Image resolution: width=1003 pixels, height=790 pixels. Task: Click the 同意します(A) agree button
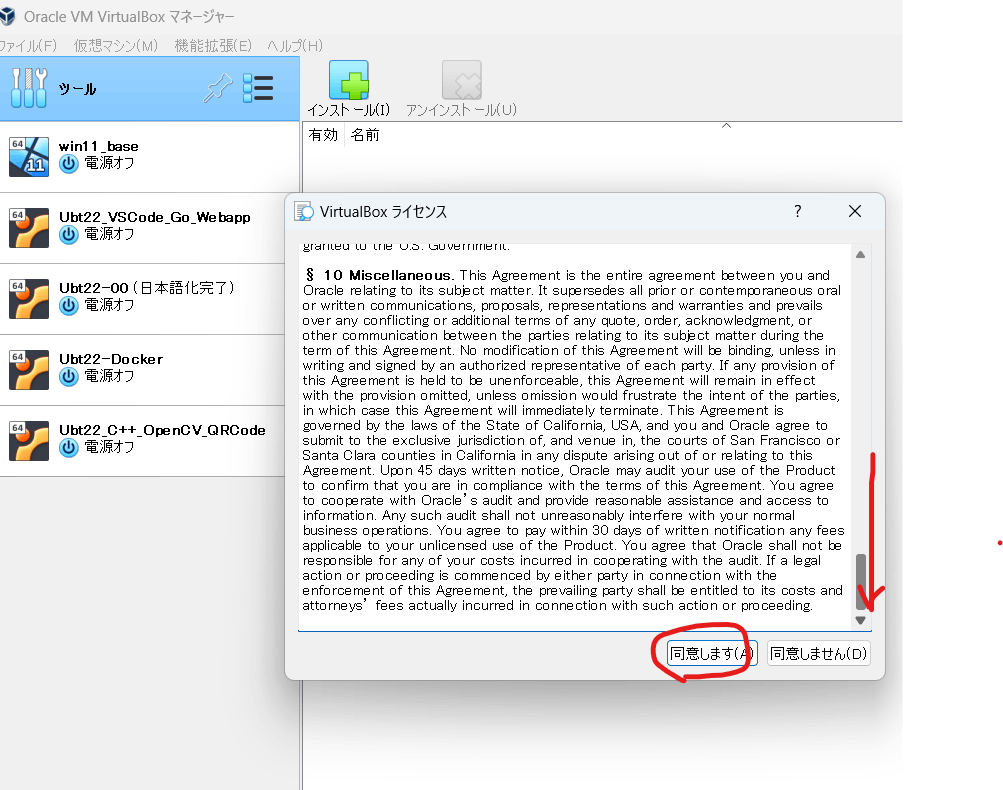[712, 653]
